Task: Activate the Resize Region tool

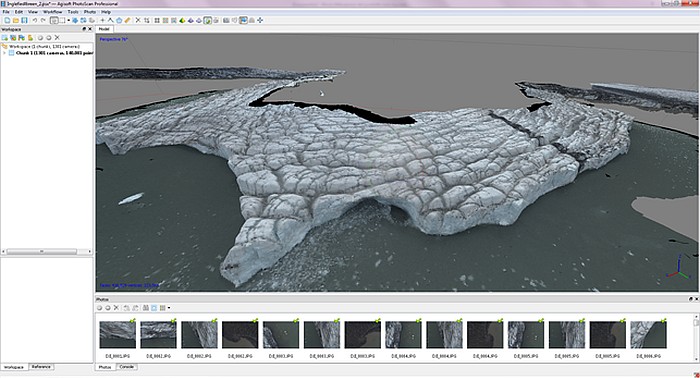Action: [83, 20]
